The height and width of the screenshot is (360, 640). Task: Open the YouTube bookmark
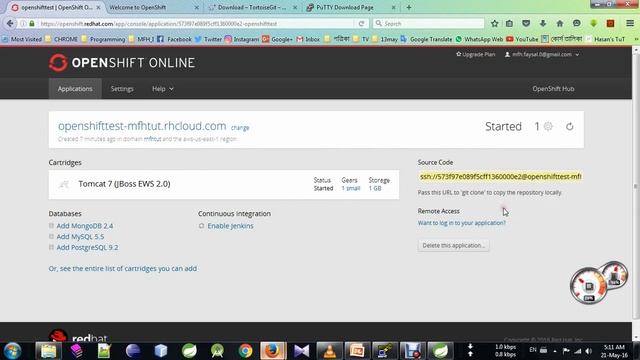522,39
